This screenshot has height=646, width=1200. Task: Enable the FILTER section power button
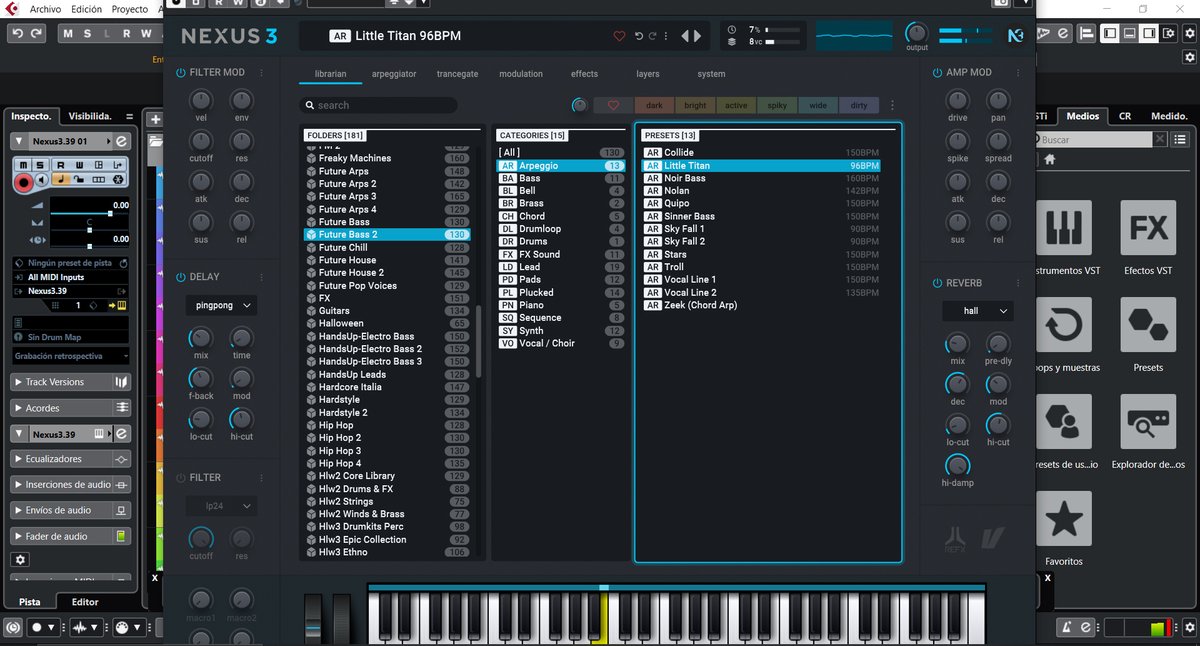(x=181, y=478)
